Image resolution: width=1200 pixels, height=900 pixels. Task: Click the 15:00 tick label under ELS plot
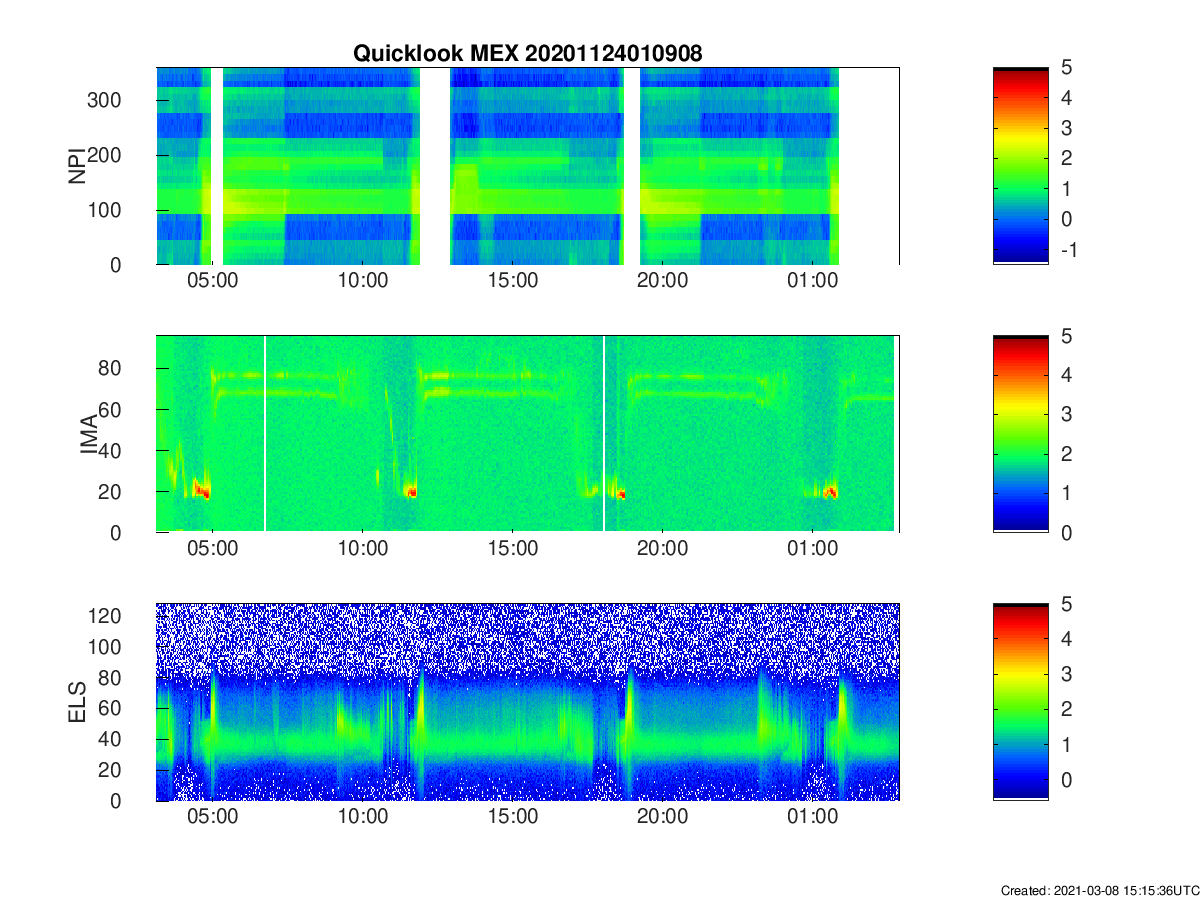click(513, 817)
